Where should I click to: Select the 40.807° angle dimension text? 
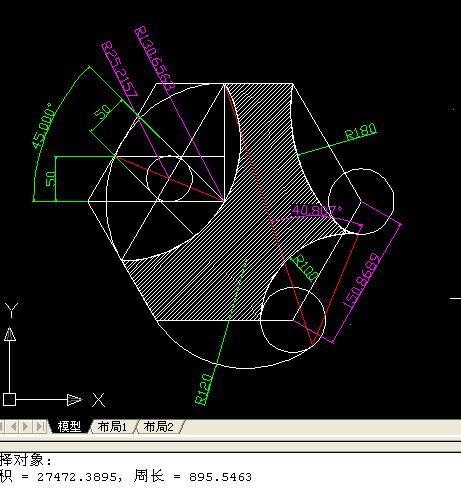pyautogui.click(x=317, y=210)
